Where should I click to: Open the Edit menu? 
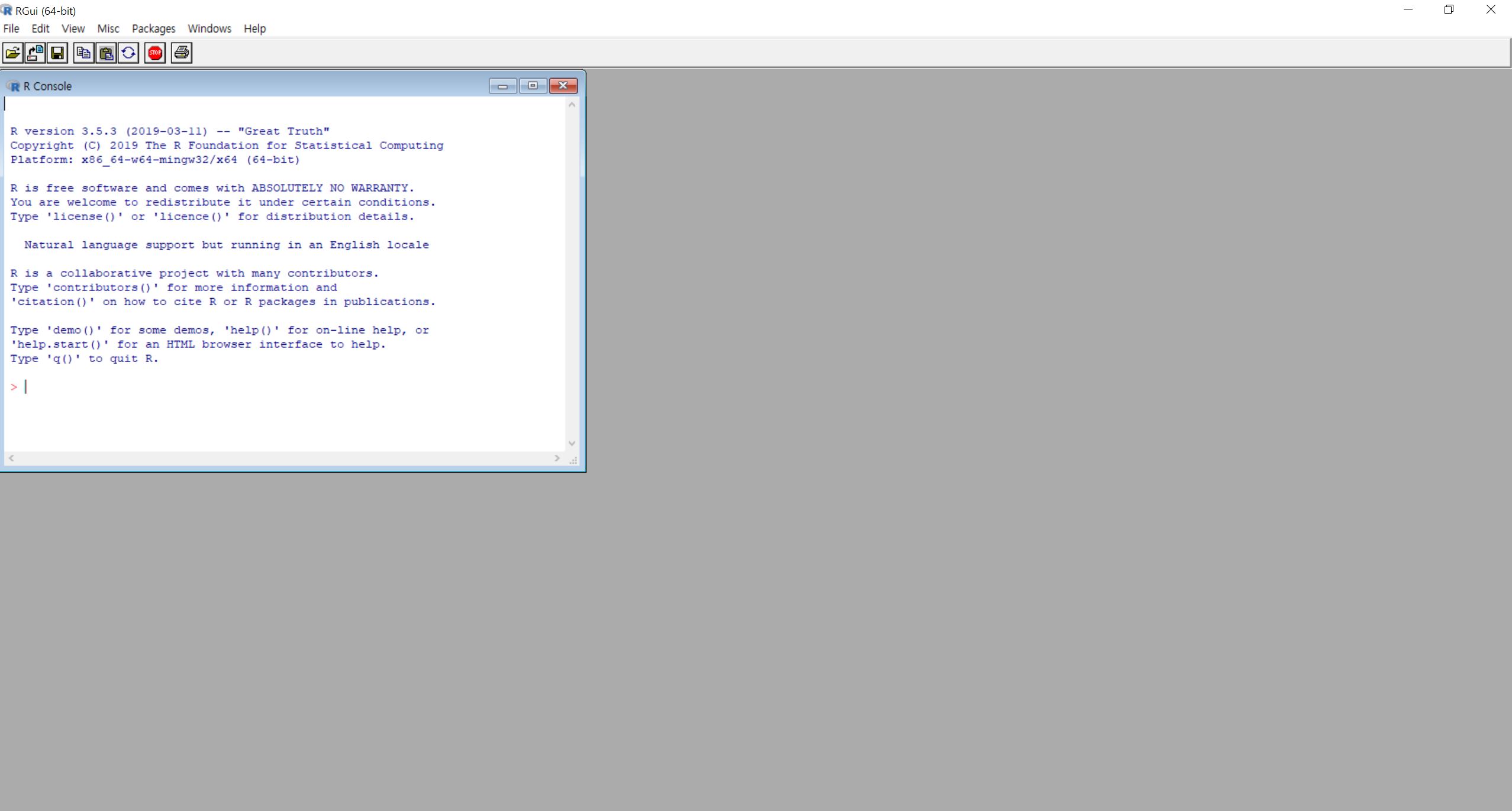(x=40, y=28)
